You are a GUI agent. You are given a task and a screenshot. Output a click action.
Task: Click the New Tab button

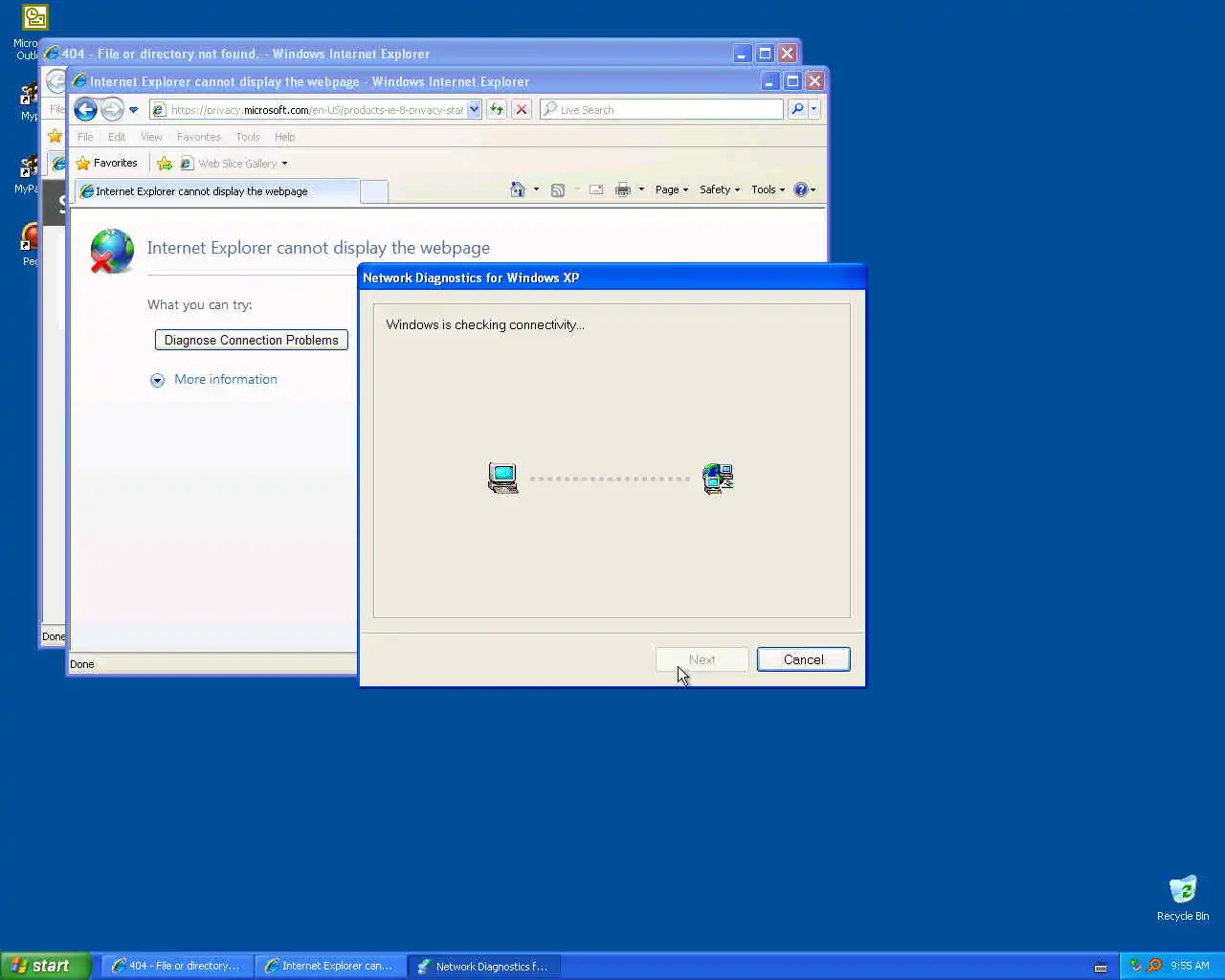[374, 192]
